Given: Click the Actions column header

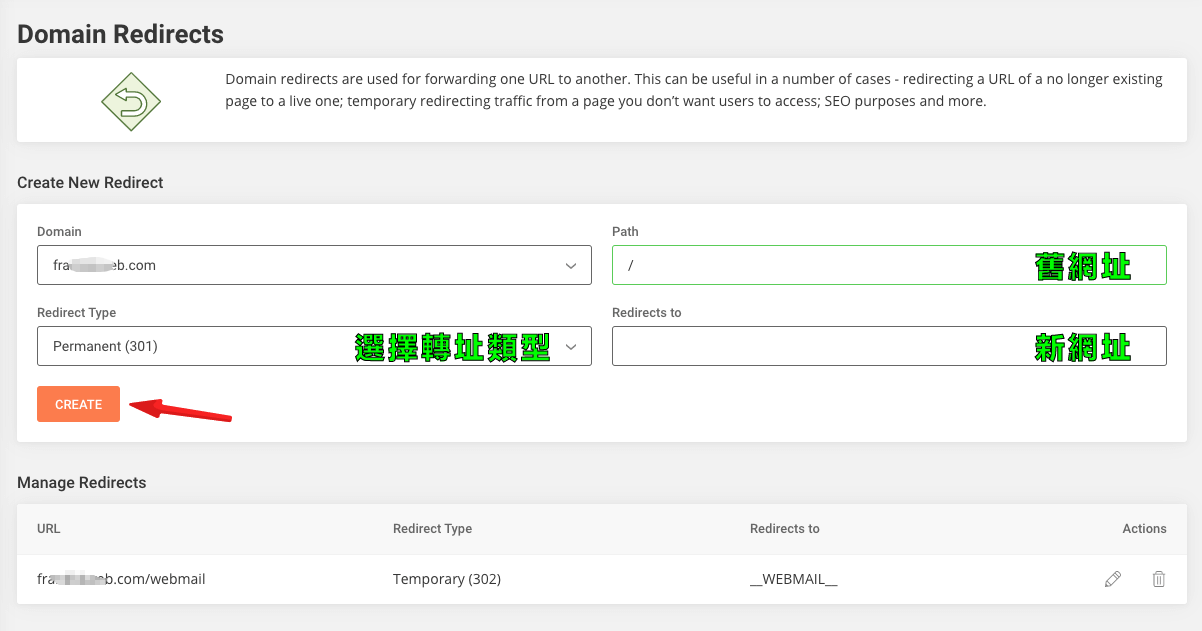Looking at the screenshot, I should 1144,528.
